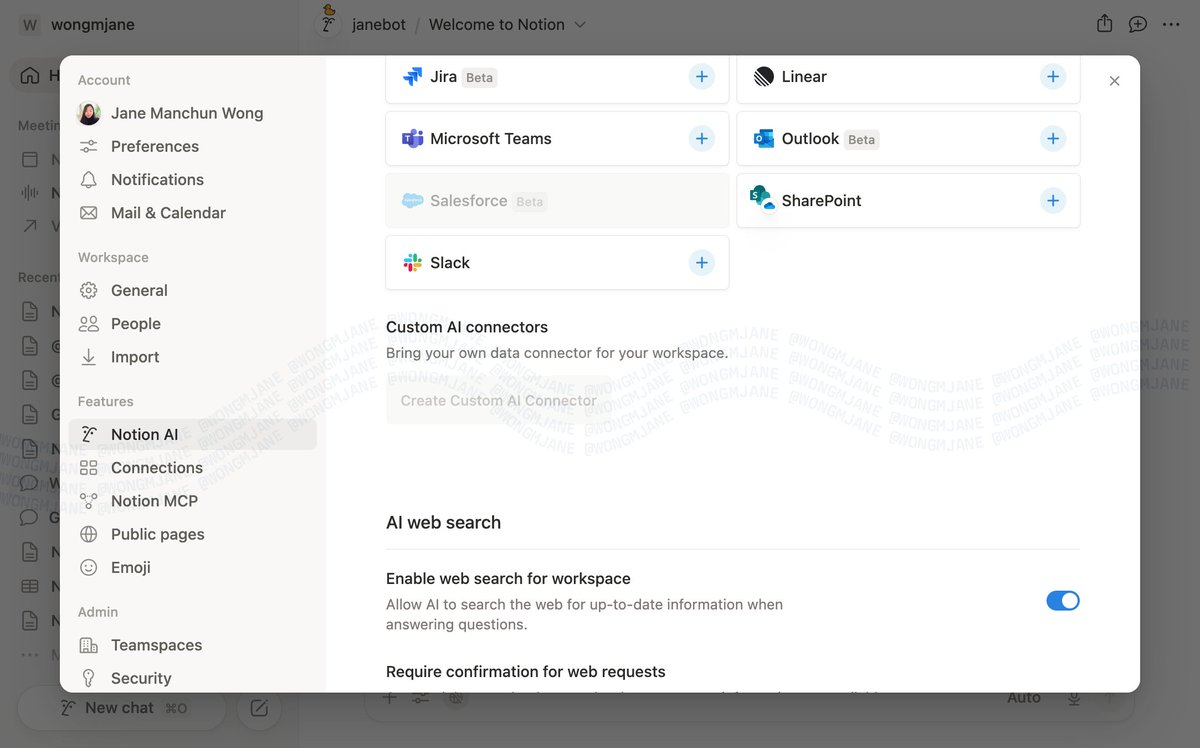
Task: Add the Jira connector with plus button
Action: pyautogui.click(x=702, y=77)
